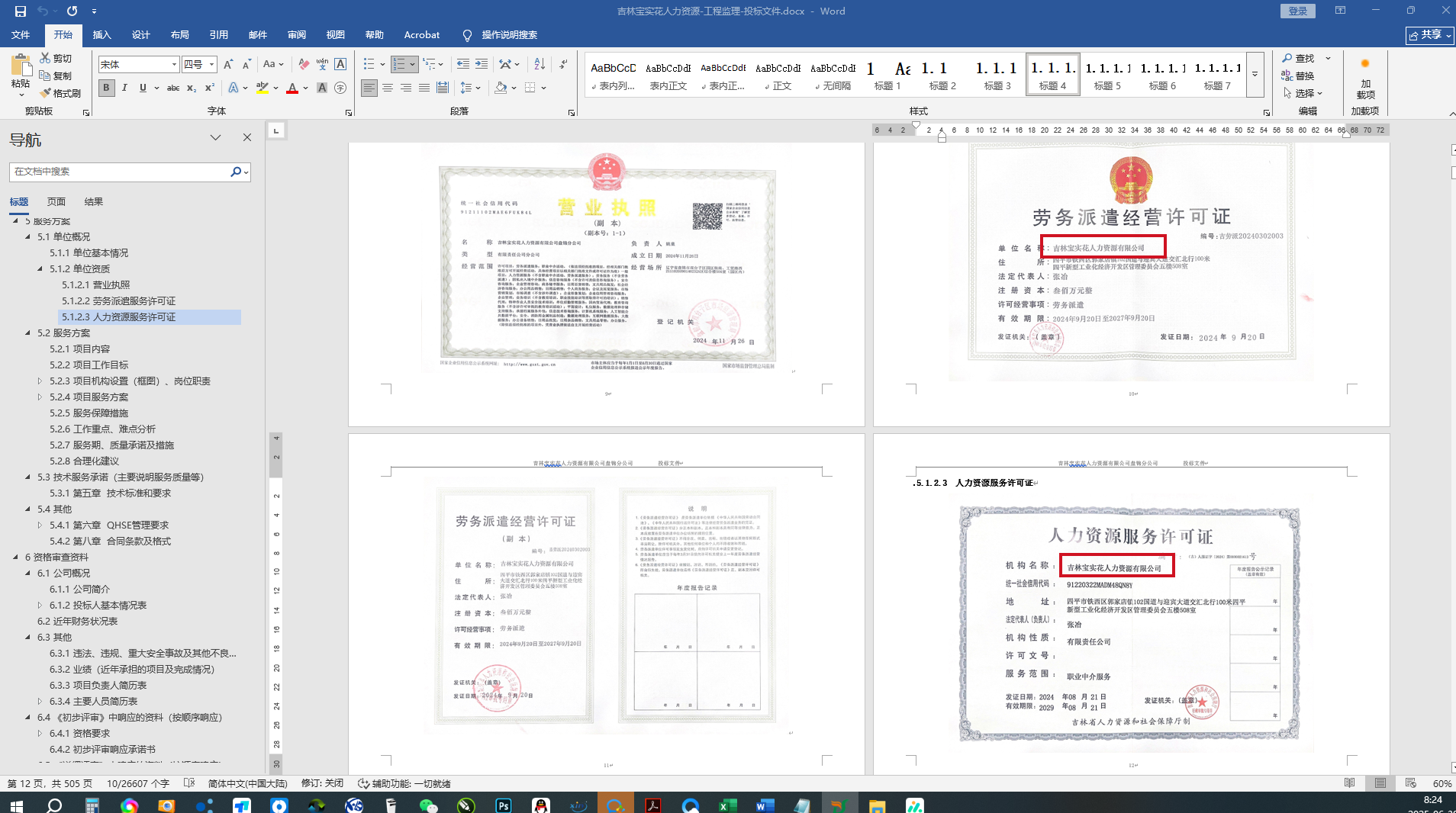Increase paragraph indent
The image size is (1456, 813).
[x=482, y=65]
